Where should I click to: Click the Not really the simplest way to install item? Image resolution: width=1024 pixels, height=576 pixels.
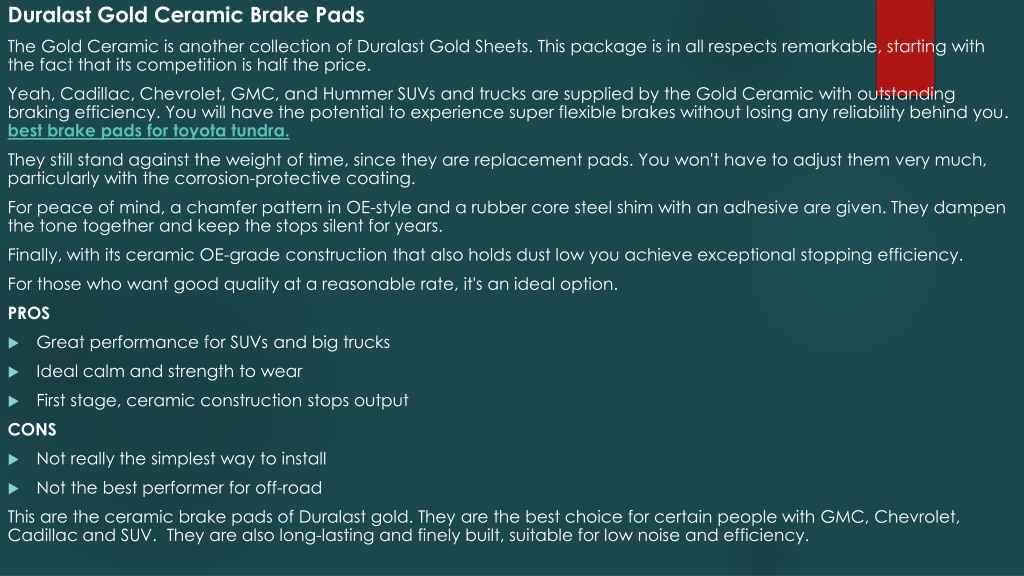181,458
